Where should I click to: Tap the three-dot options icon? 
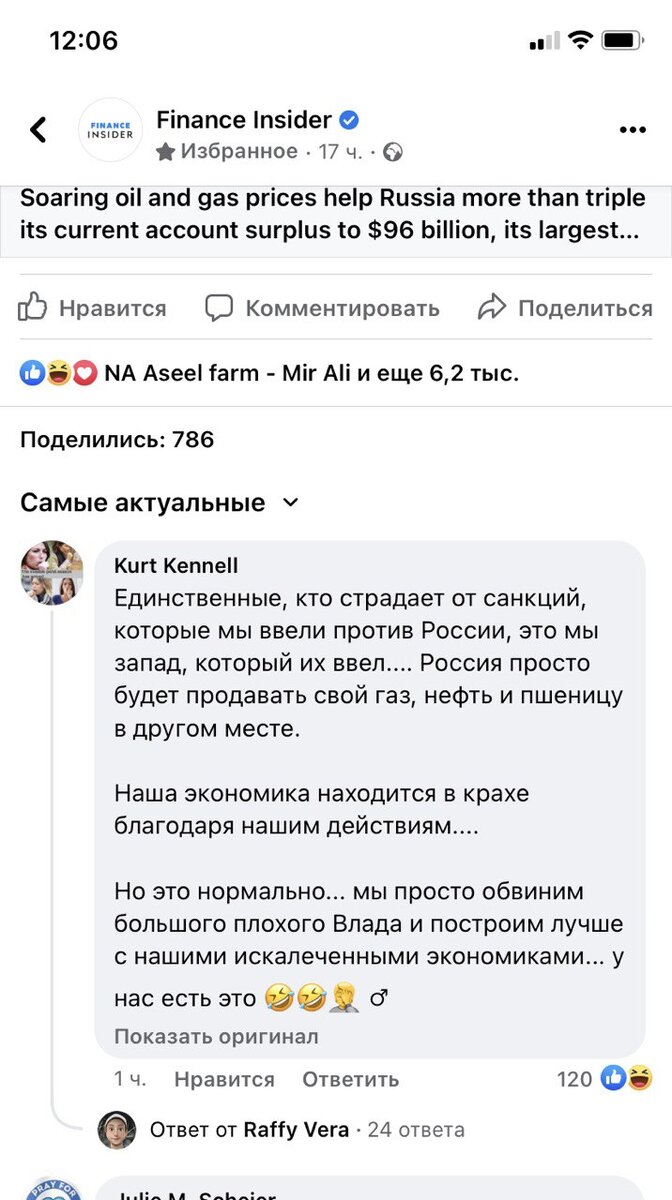(633, 130)
